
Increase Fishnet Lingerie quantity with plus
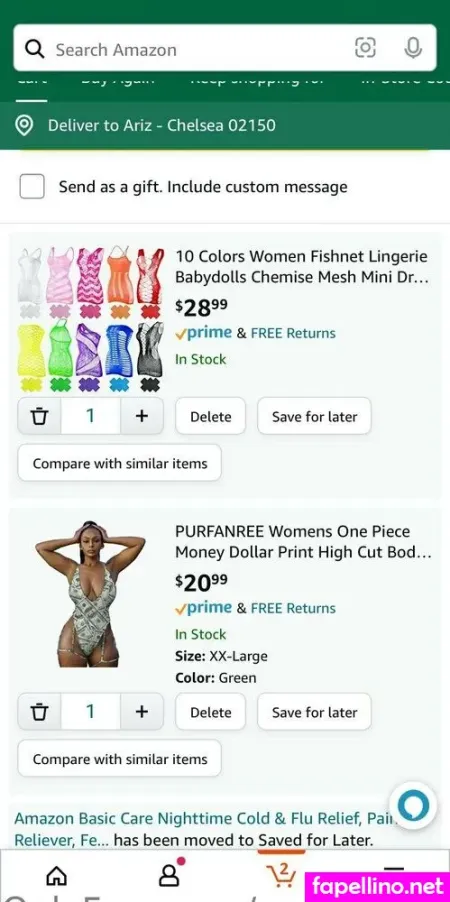click(142, 416)
